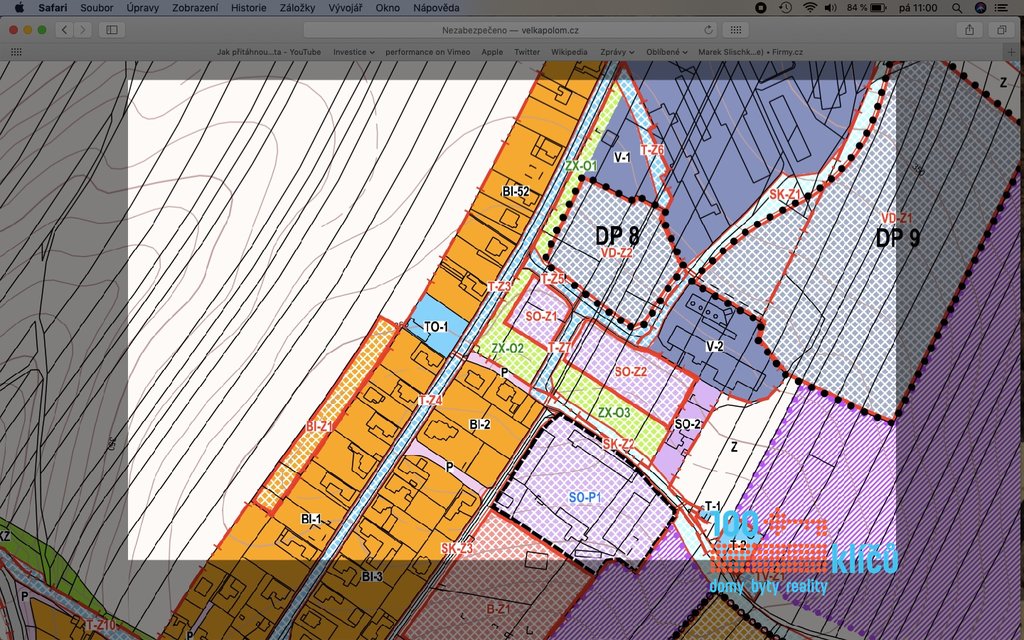Click the battery status icon
Screen dimensions: 1024x640
[x=878, y=8]
